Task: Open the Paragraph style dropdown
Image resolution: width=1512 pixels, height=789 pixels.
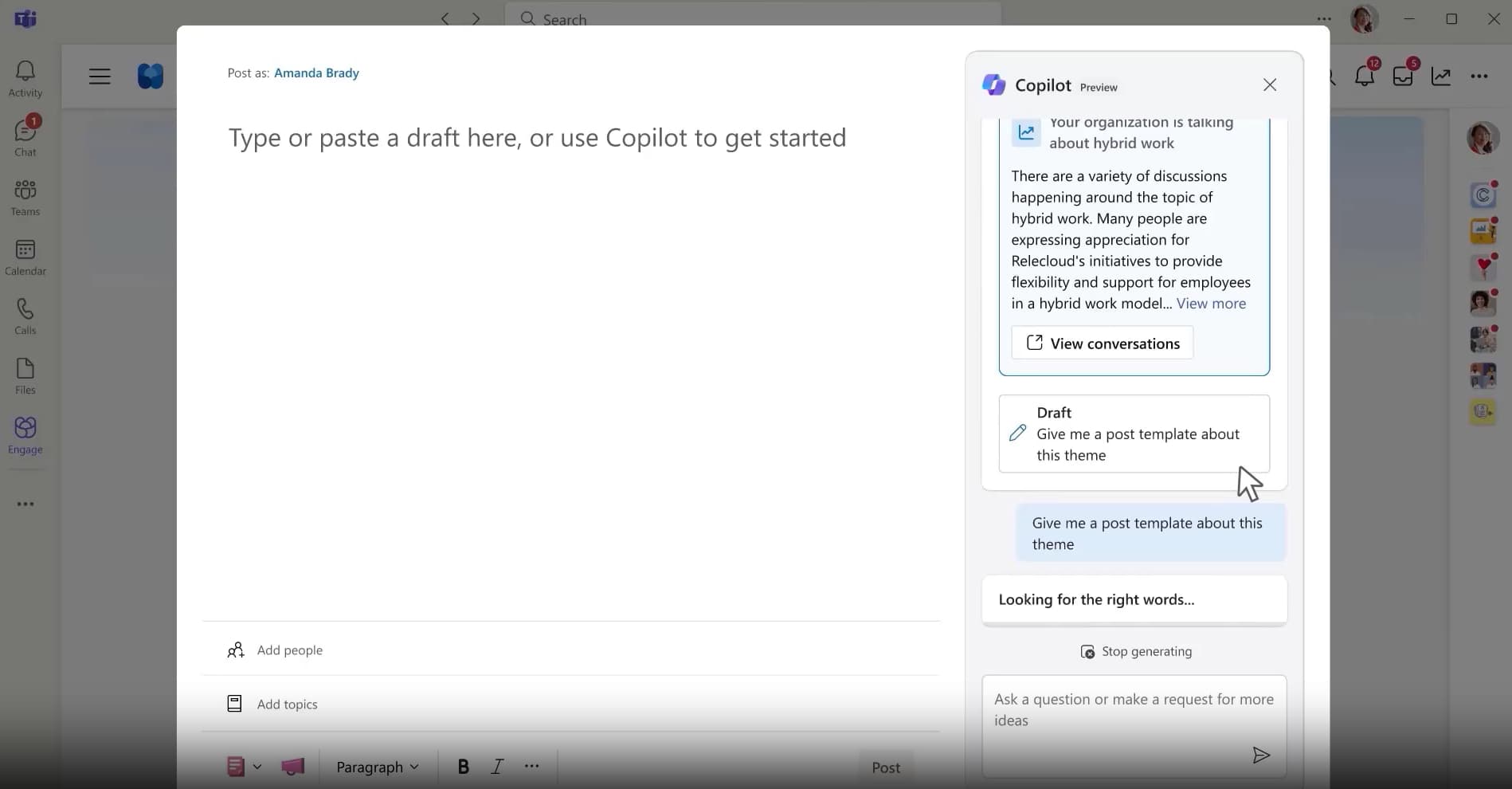Action: [377, 767]
